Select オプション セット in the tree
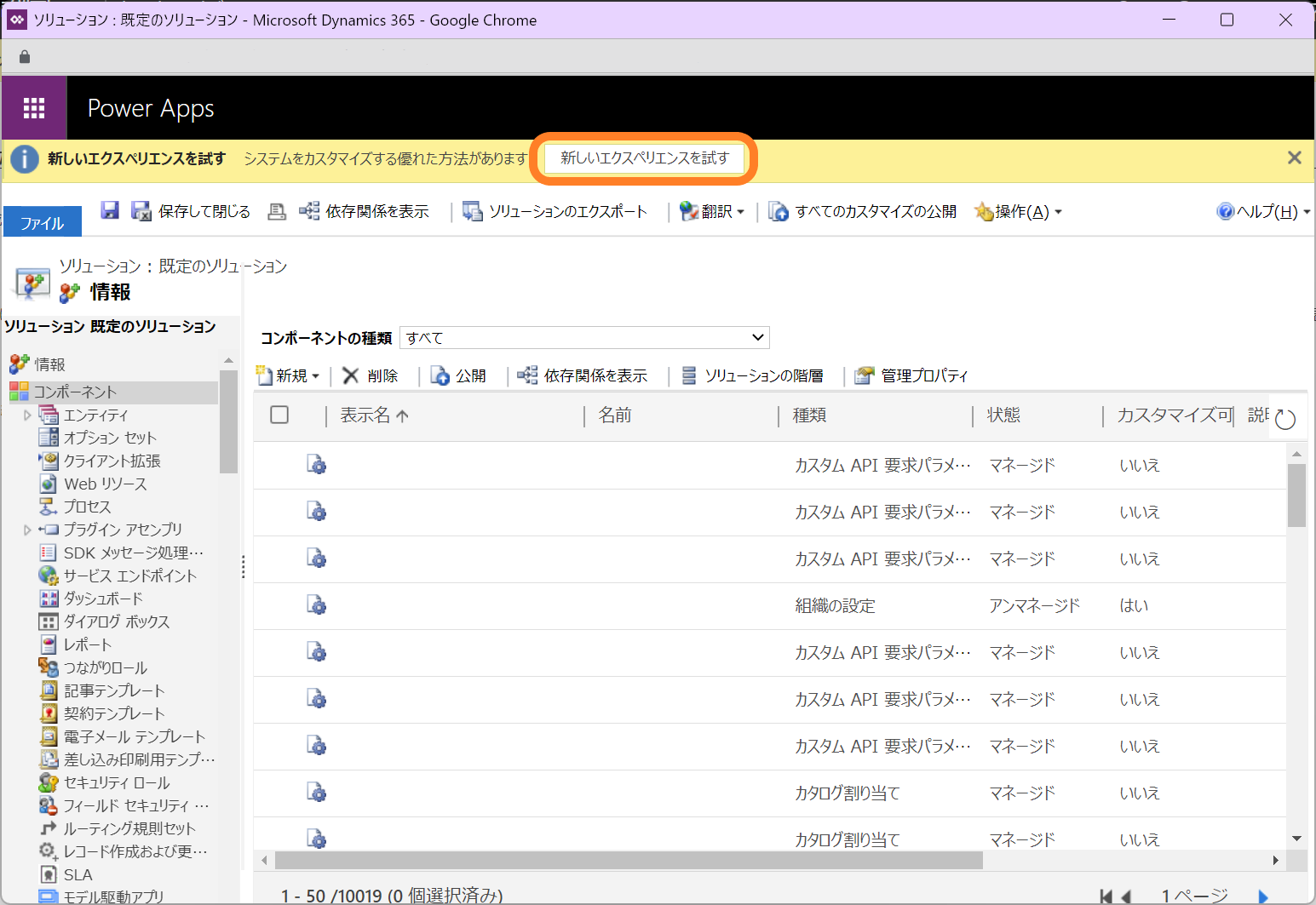 click(110, 438)
